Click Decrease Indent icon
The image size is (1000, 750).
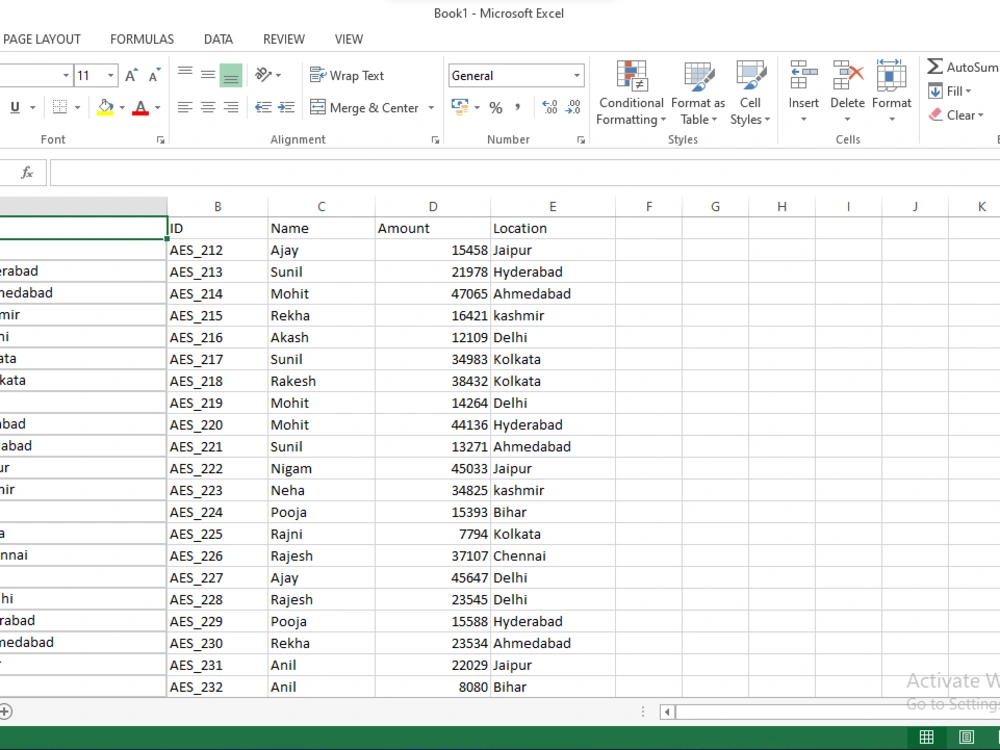263,107
